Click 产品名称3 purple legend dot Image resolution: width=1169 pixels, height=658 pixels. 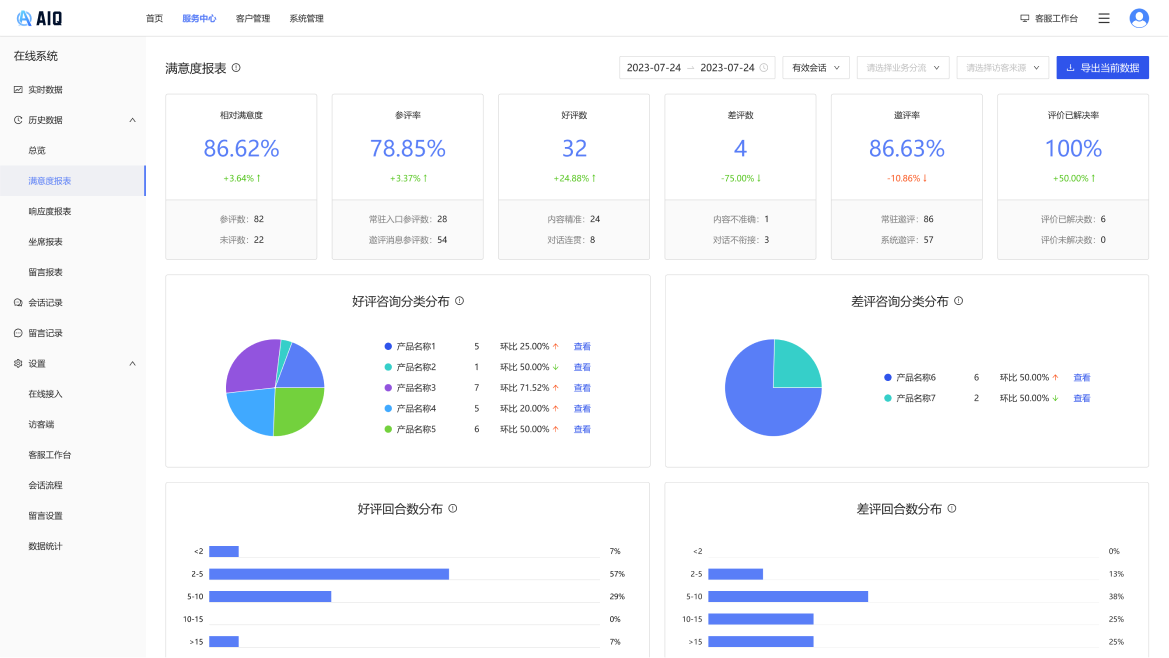click(x=388, y=388)
